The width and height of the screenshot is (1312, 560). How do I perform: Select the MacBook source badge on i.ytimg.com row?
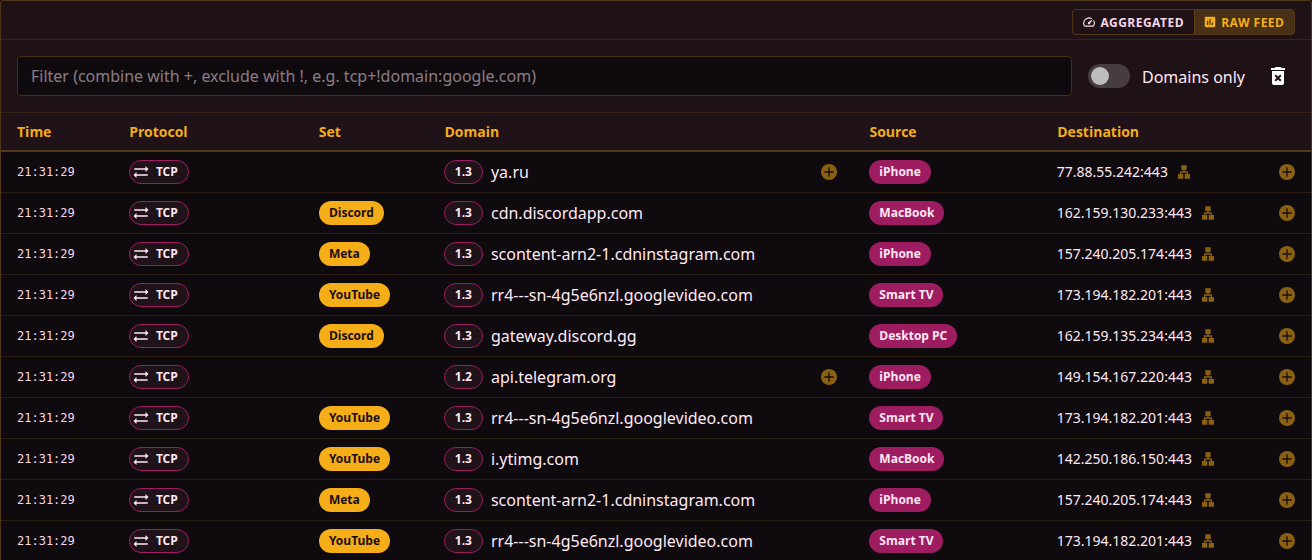907,459
